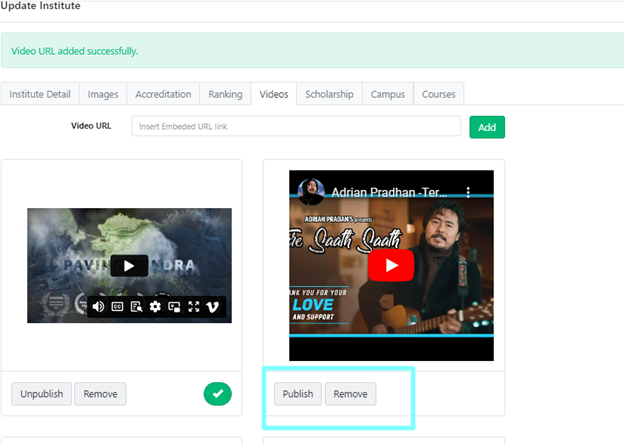Switch to Campus tab
This screenshot has height=445, width=624.
point(388,94)
